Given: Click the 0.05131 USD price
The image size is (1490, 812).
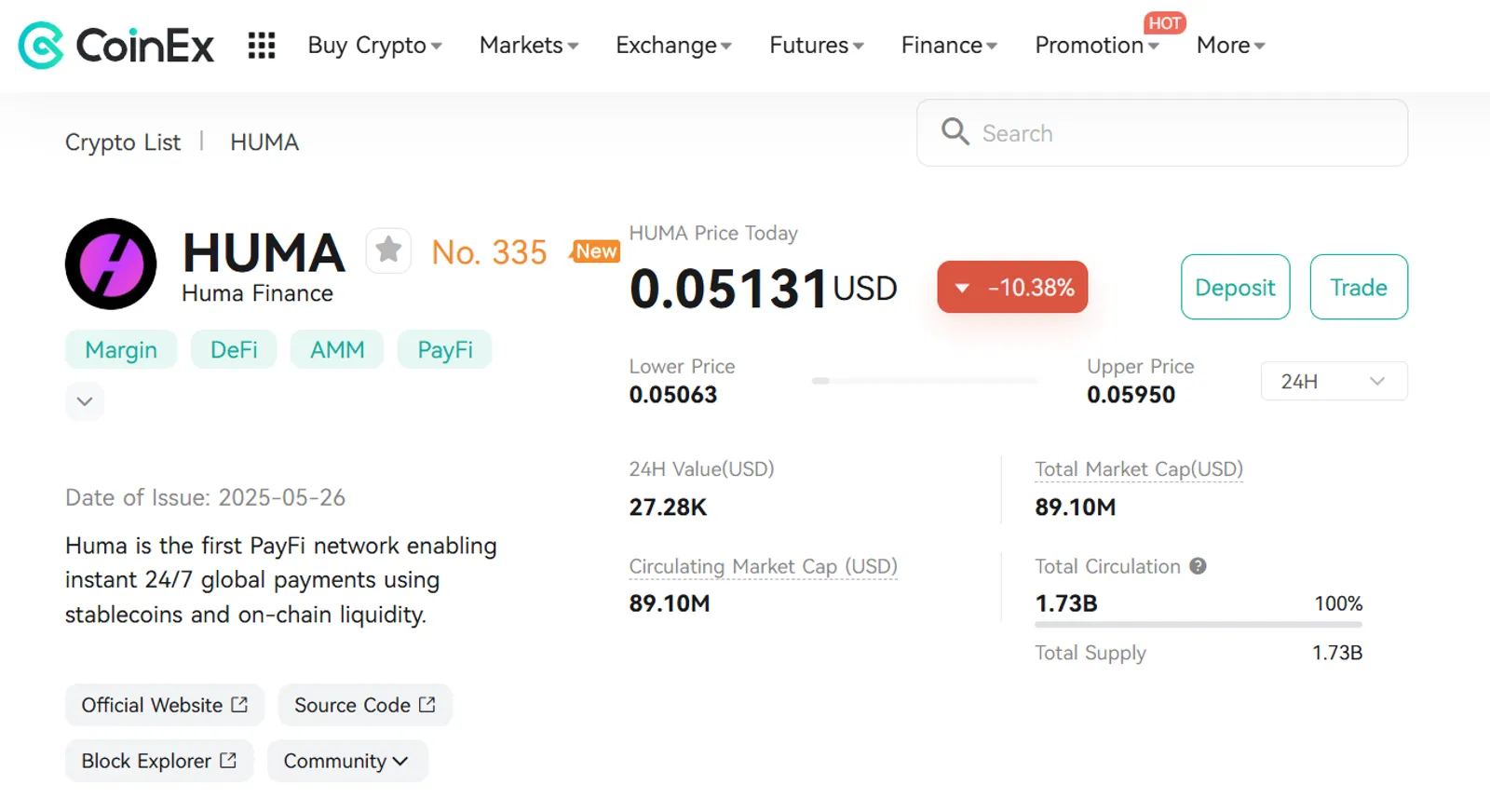Looking at the screenshot, I should (763, 288).
